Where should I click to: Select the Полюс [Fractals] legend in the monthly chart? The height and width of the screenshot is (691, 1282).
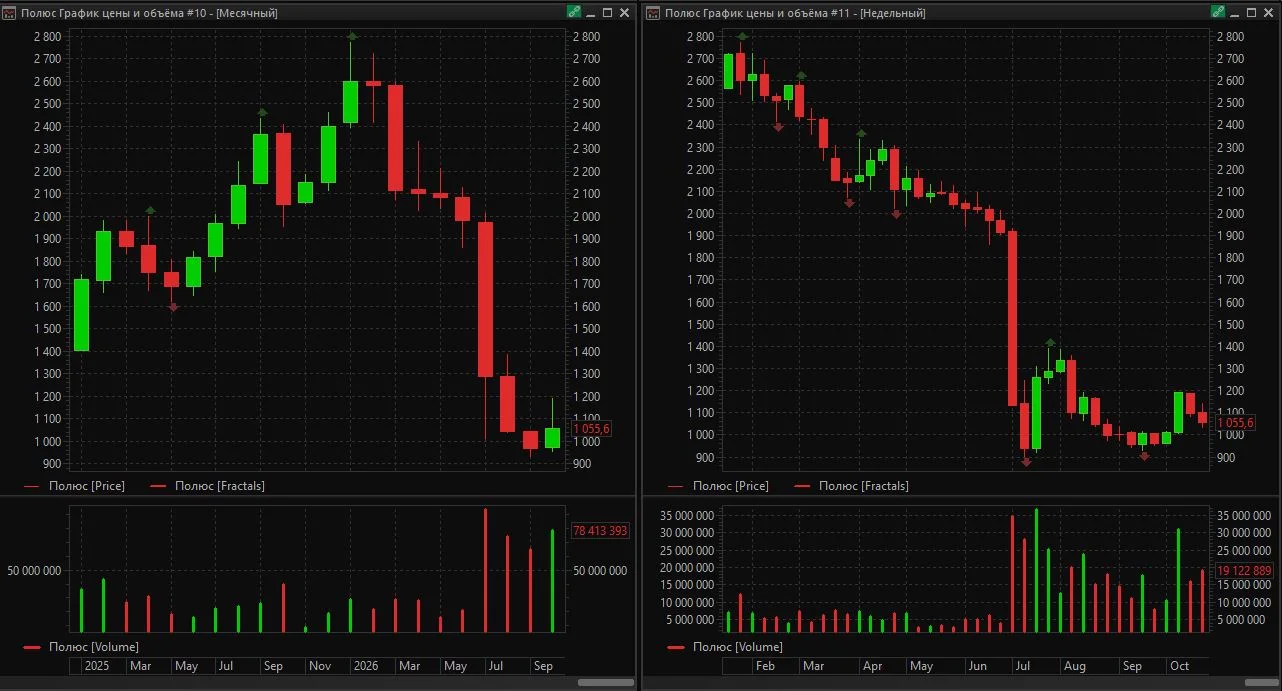pyautogui.click(x=208, y=486)
